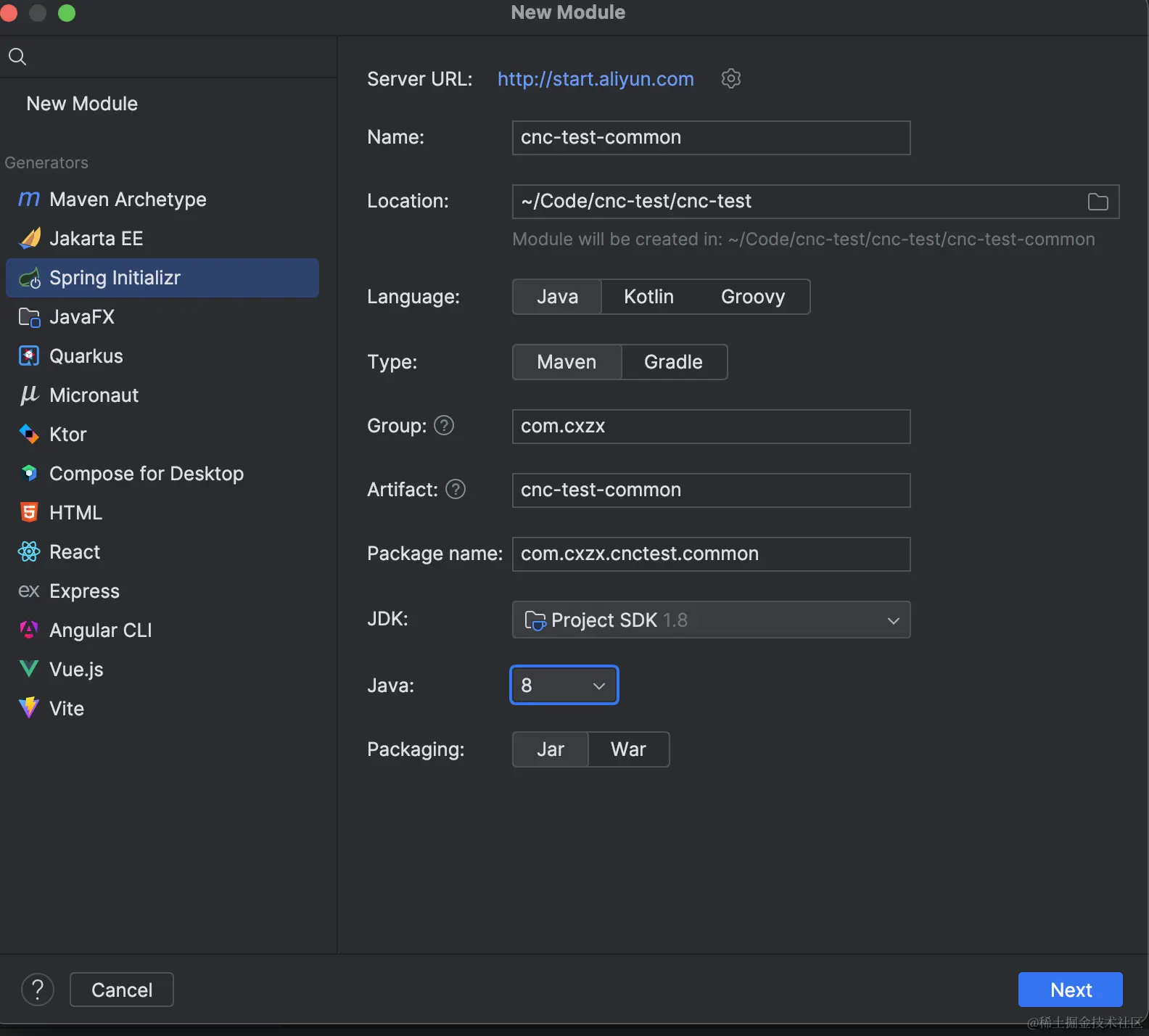The height and width of the screenshot is (1036, 1149).
Task: Select Jar packaging
Action: pos(551,749)
